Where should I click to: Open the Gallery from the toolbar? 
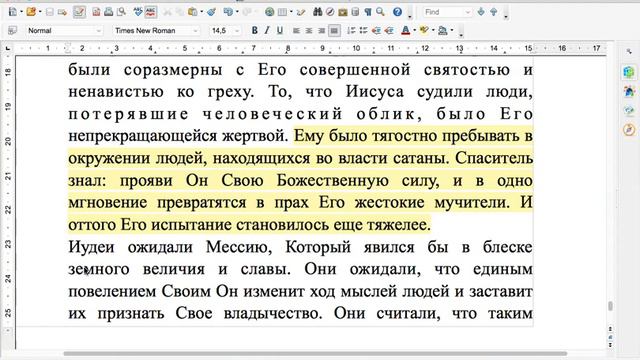tap(342, 12)
